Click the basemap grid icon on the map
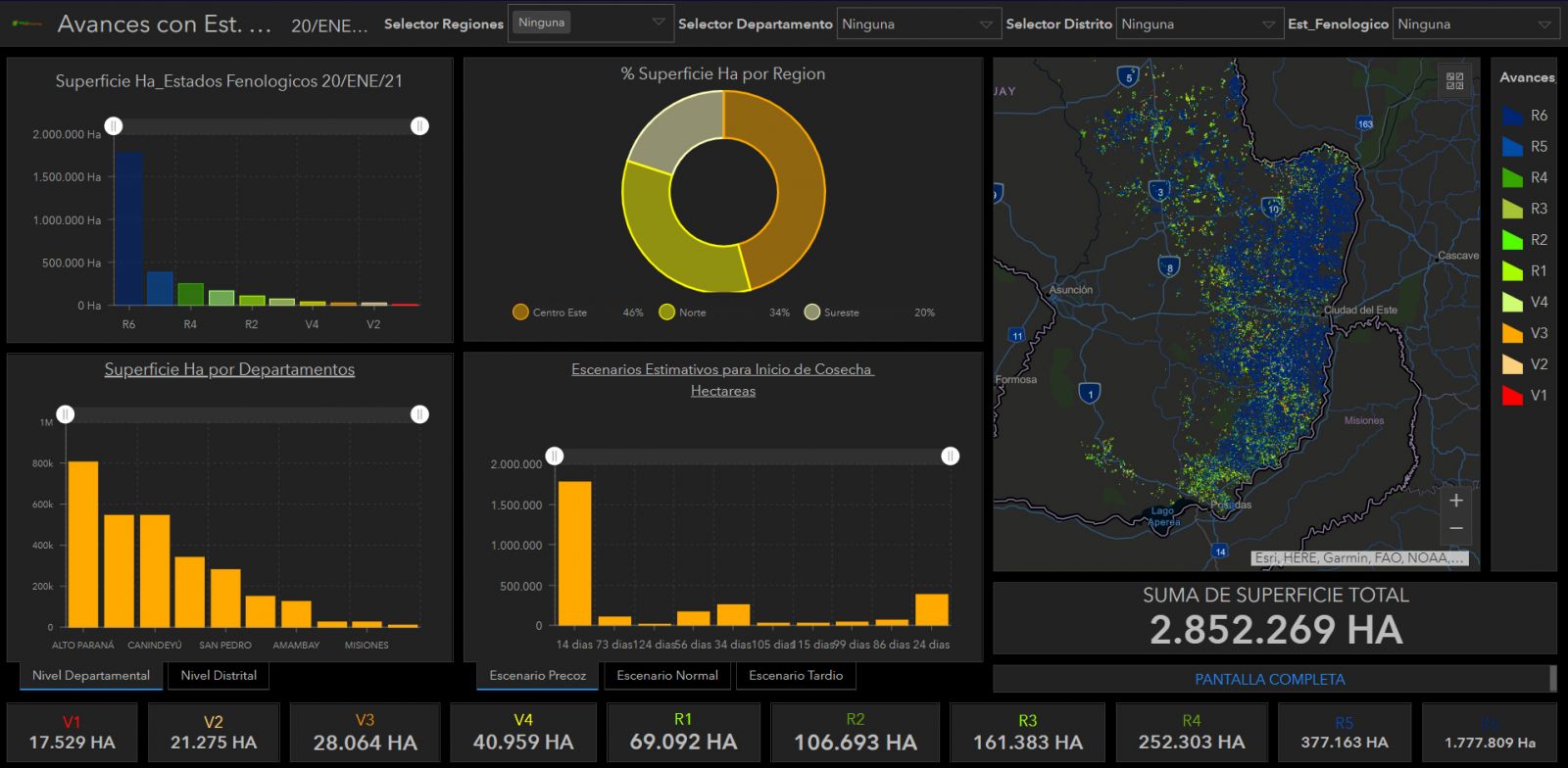 1454,81
